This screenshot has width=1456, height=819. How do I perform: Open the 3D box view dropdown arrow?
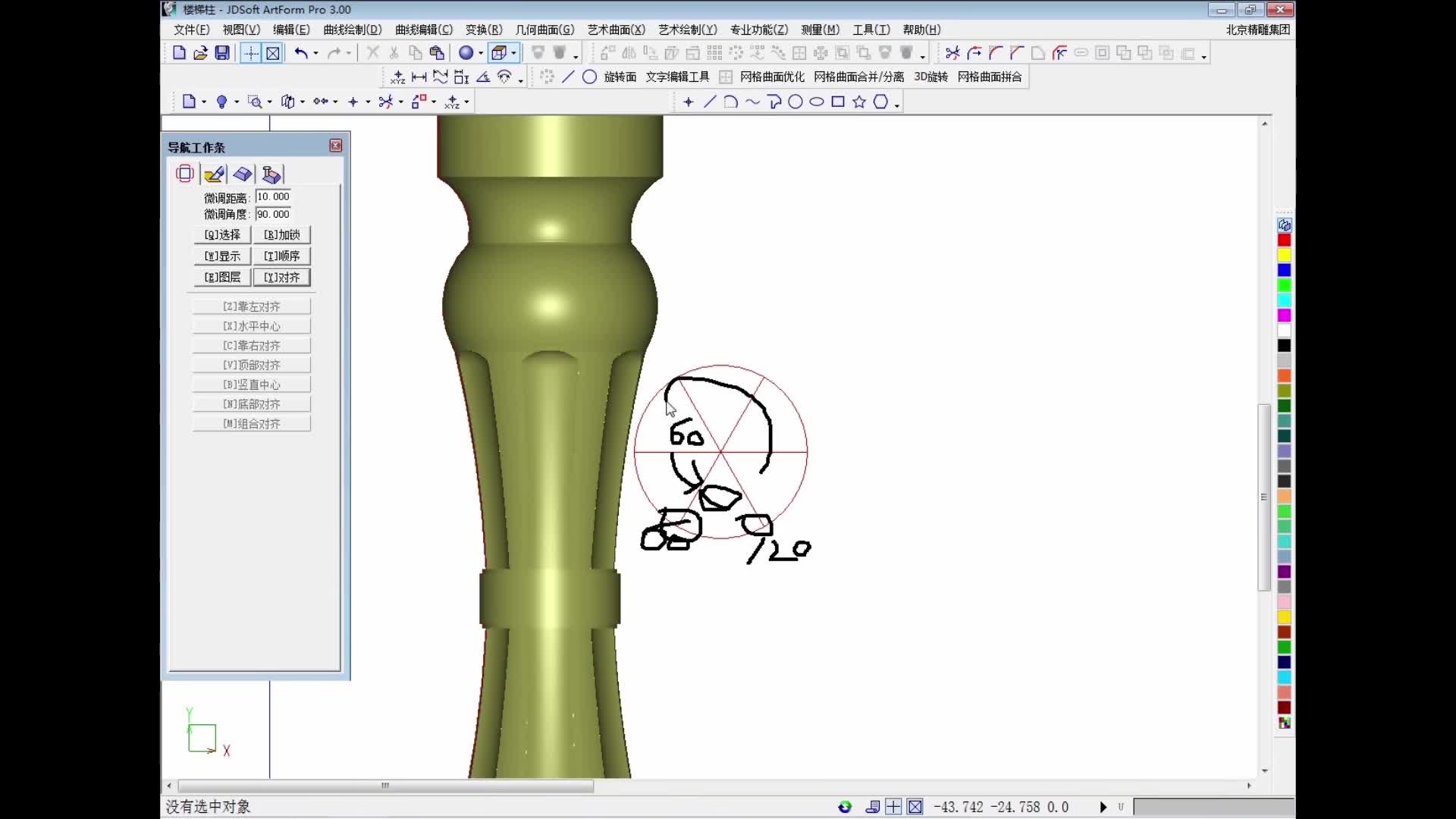[514, 53]
